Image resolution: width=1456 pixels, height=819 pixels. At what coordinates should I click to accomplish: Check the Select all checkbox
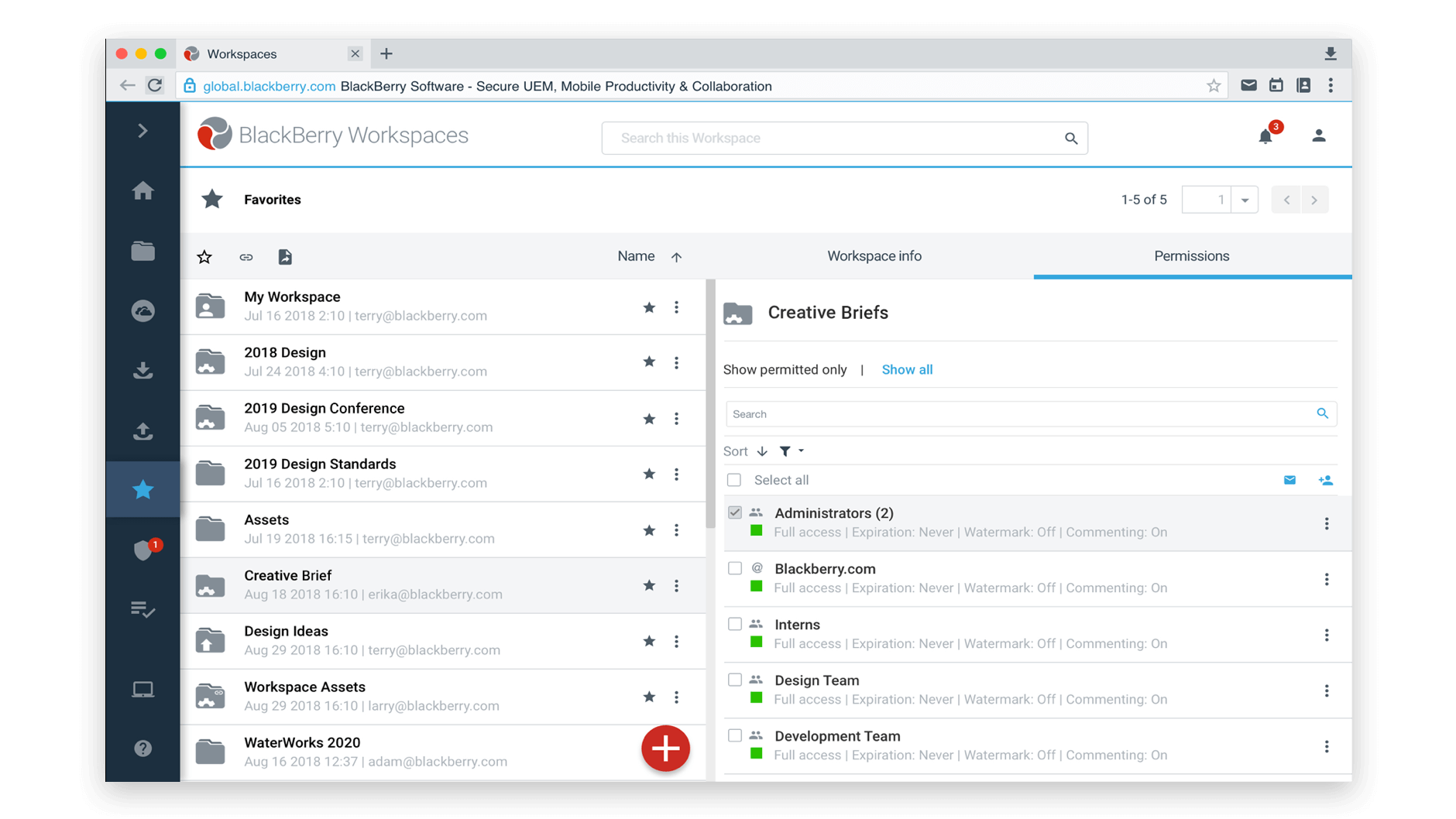coord(734,480)
